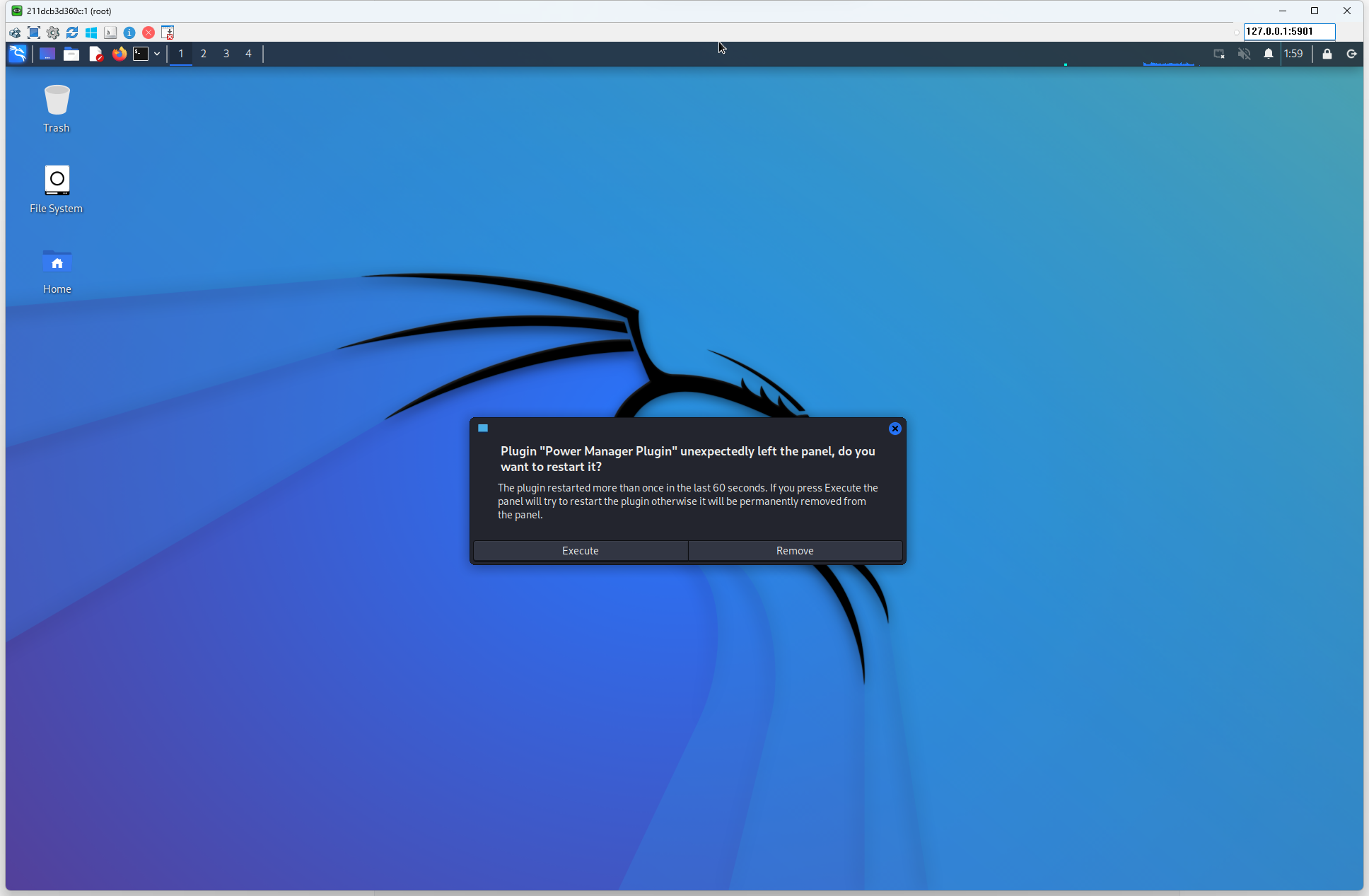Launch Firefox from the panel
The image size is (1369, 896).
point(119,54)
